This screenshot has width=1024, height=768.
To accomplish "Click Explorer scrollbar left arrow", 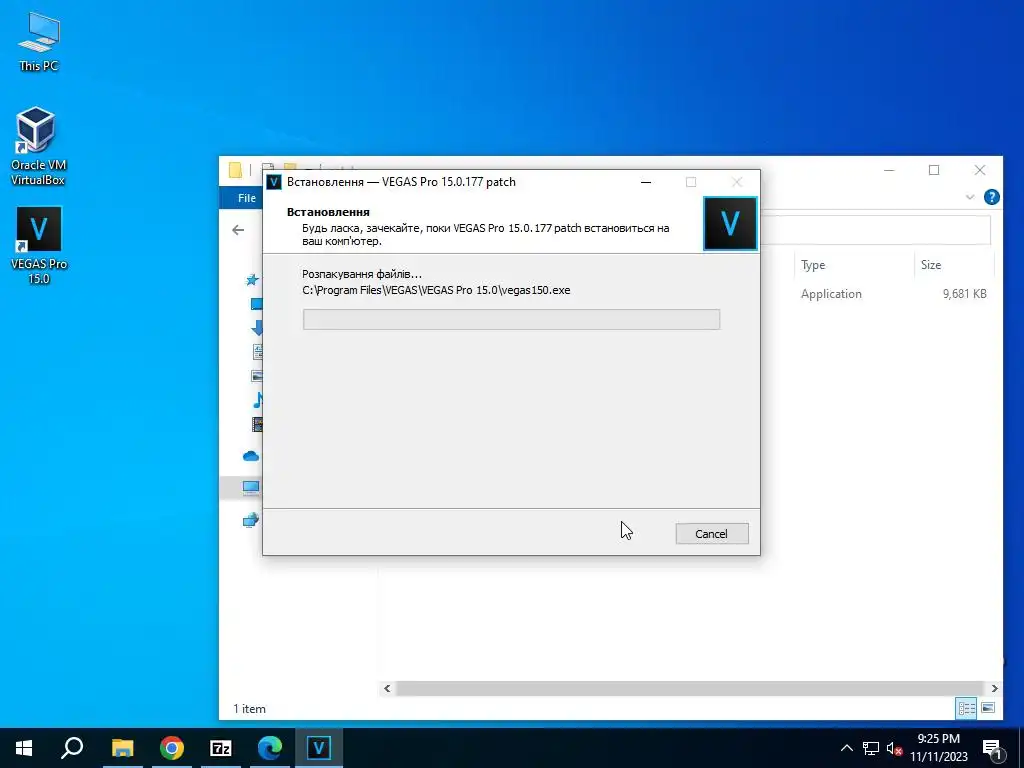I will pyautogui.click(x=387, y=688).
